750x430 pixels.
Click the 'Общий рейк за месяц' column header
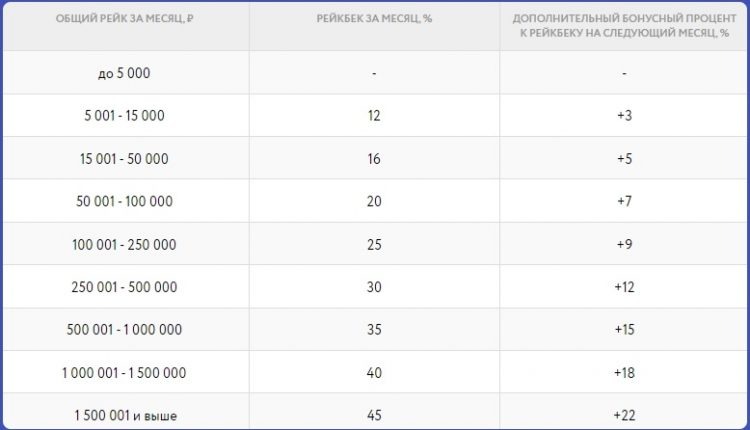(x=125, y=19)
